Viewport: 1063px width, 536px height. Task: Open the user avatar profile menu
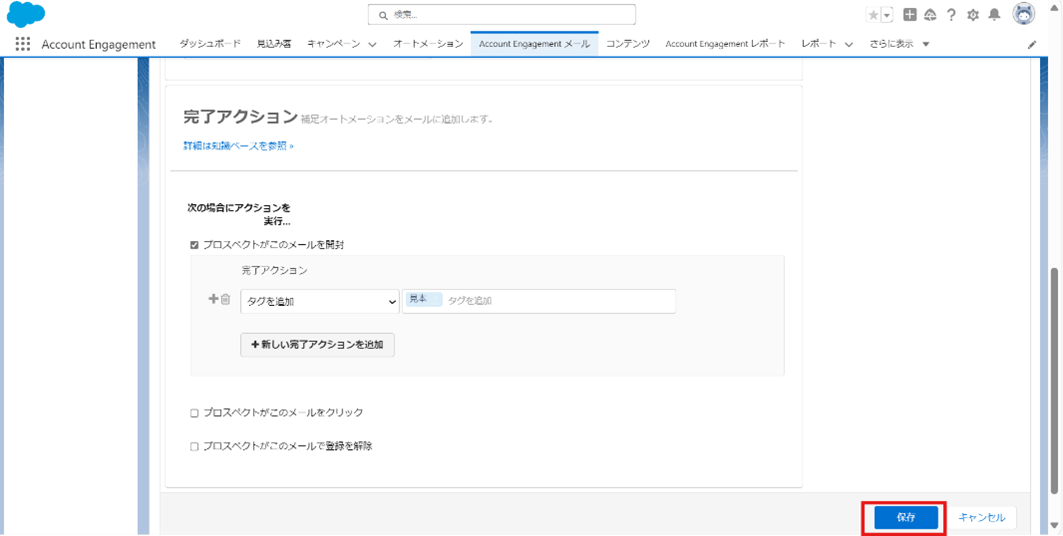pos(1024,14)
